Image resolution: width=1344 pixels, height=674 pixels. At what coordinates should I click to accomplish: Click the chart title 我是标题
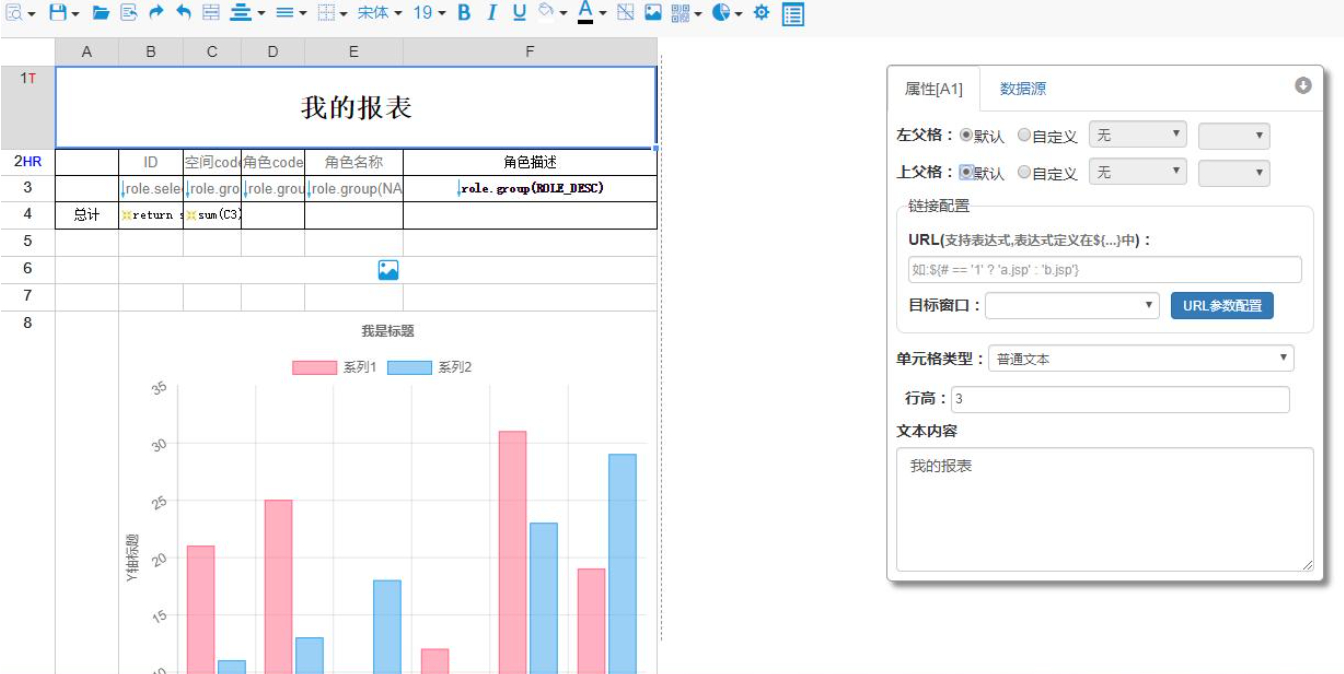click(388, 331)
